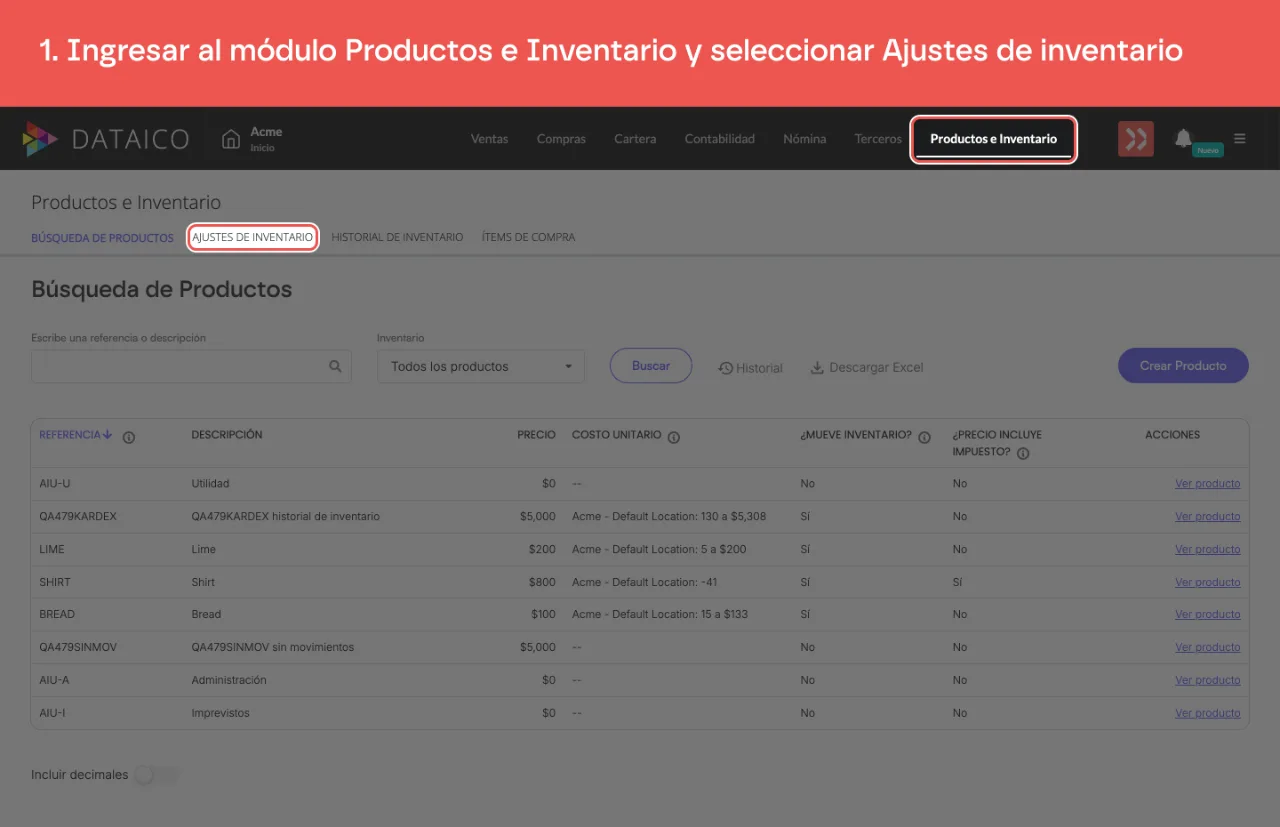This screenshot has width=1280, height=827.
Task: Open Ver producto for LIME
Action: click(1207, 549)
